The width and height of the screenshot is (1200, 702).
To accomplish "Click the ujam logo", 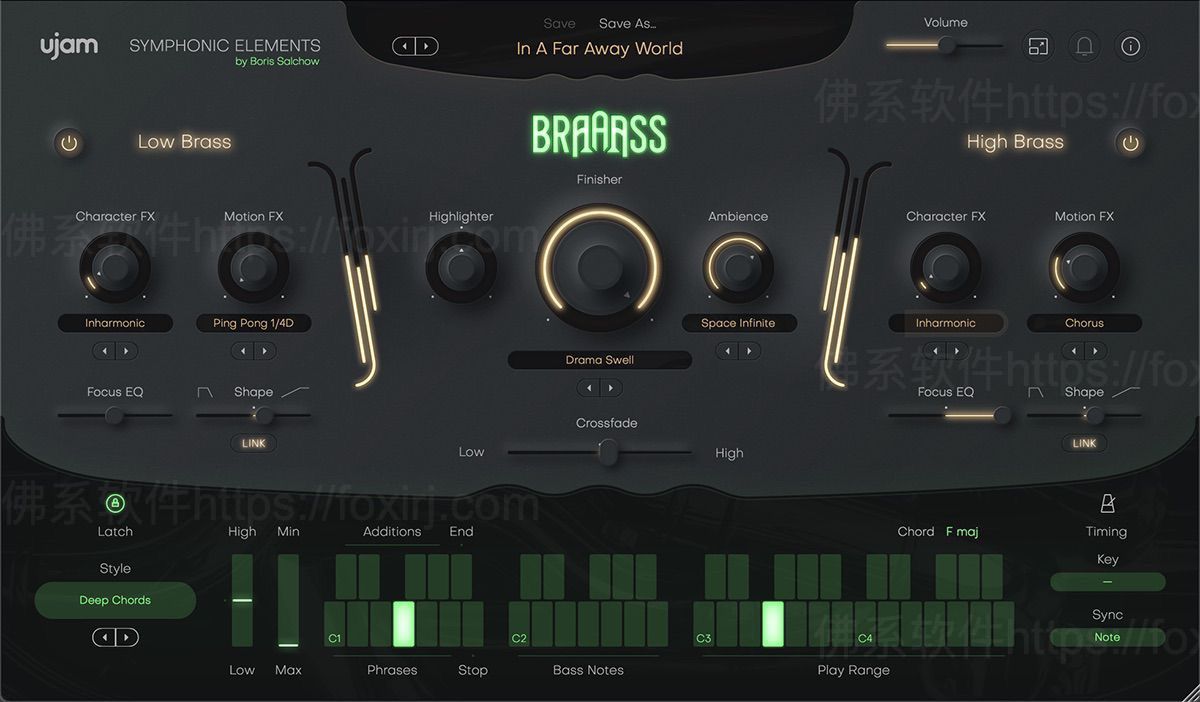I will click(x=70, y=44).
